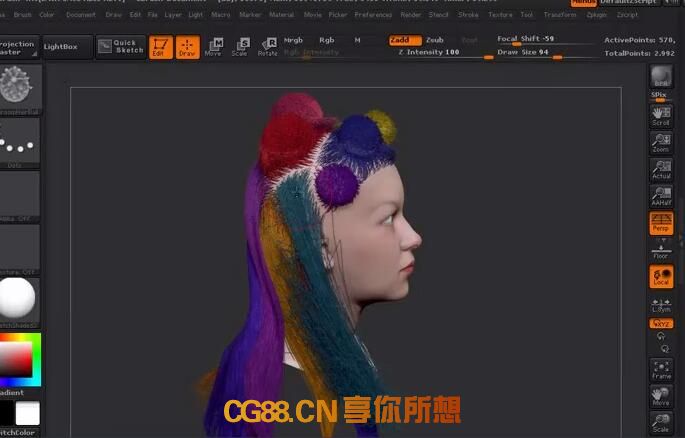The width and height of the screenshot is (685, 438).
Task: Open the Document menu
Action: pyautogui.click(x=81, y=15)
